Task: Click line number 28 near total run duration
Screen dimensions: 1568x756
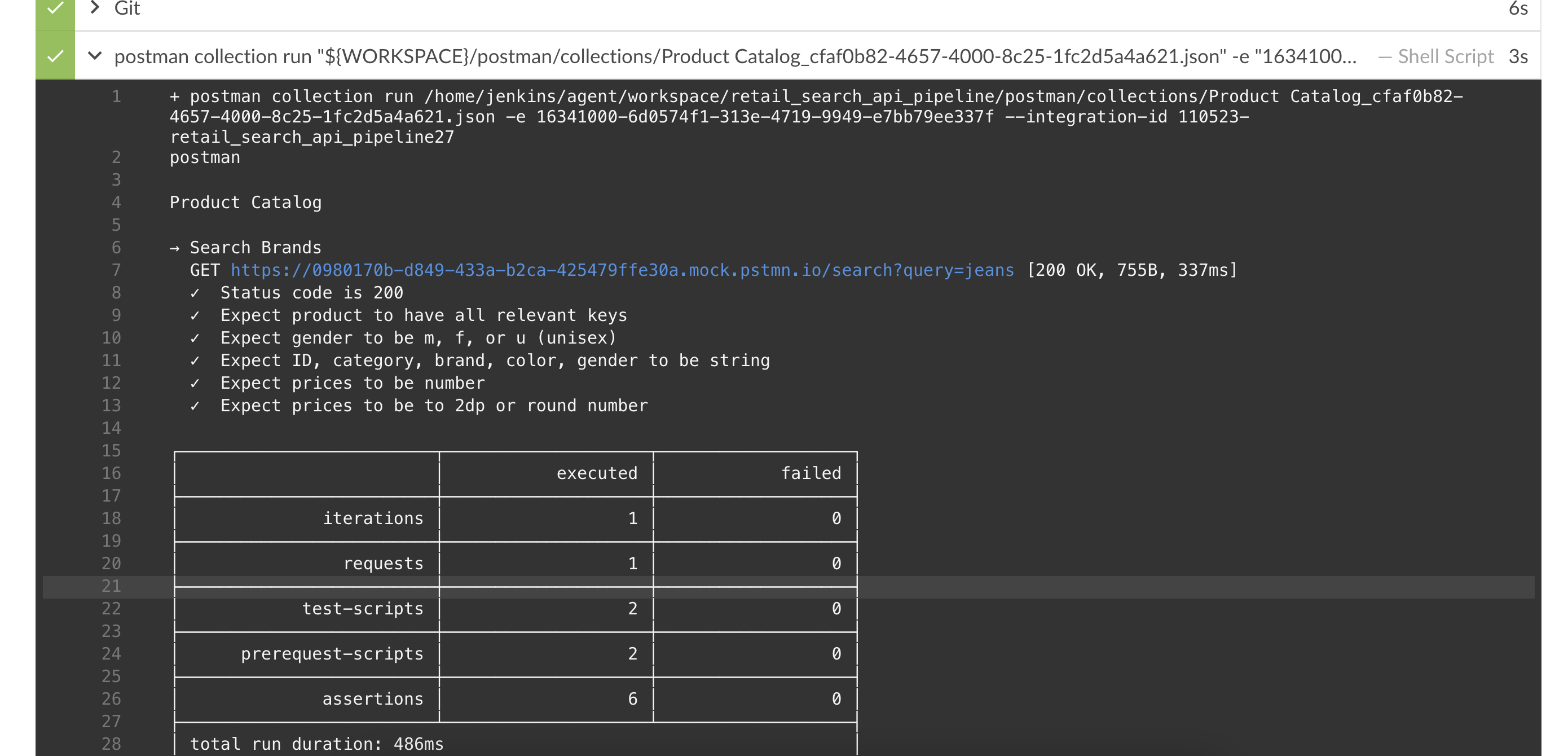Action: tap(111, 743)
